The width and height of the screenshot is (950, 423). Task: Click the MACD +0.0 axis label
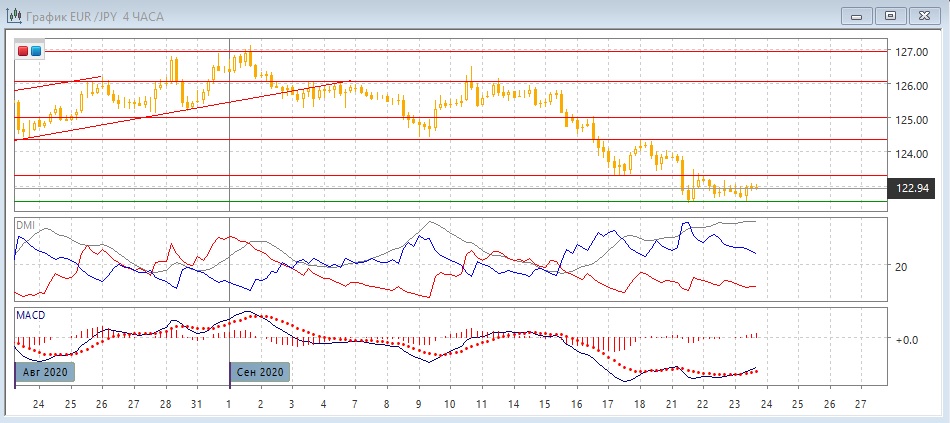(907, 339)
